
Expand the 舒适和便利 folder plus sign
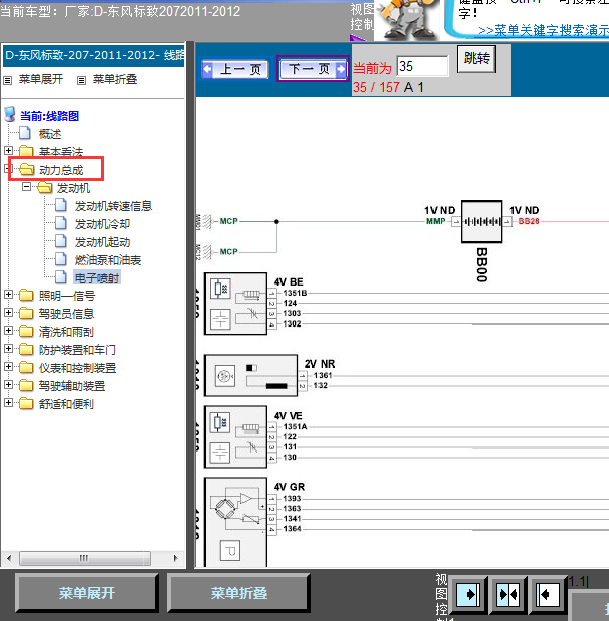[x=8, y=402]
